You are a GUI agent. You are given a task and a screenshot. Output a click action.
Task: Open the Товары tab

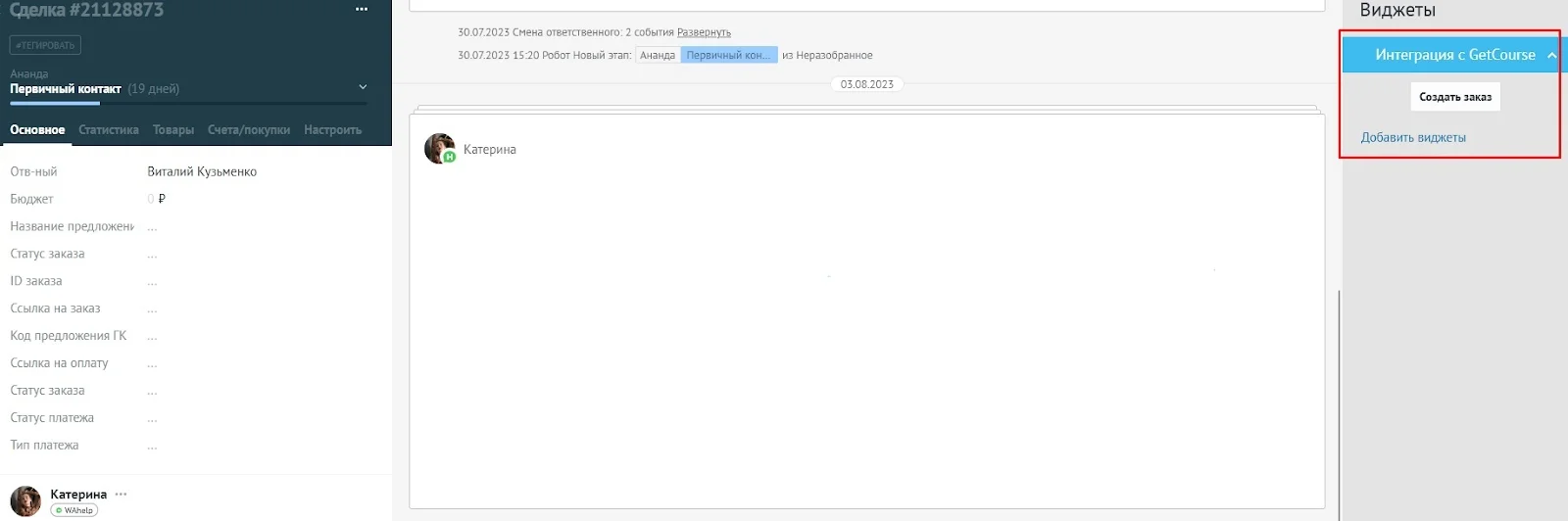point(173,129)
